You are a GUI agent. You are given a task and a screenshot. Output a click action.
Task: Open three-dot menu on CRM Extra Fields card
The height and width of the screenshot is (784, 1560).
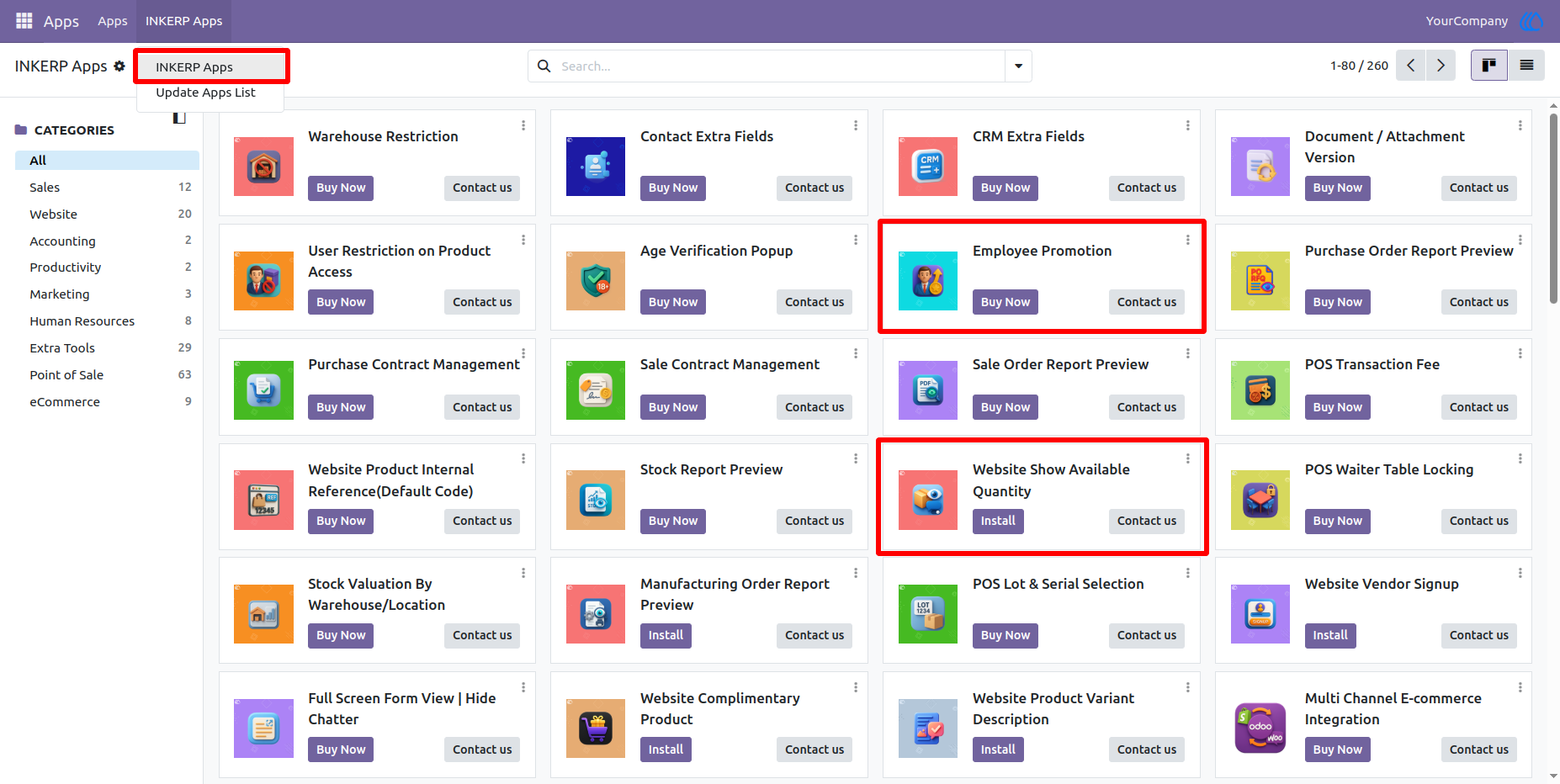click(1188, 125)
